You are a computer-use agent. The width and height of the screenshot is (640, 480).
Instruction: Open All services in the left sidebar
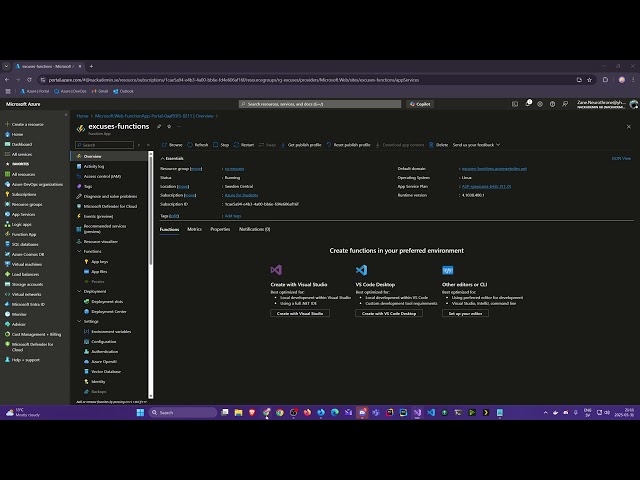pyautogui.click(x=18, y=154)
